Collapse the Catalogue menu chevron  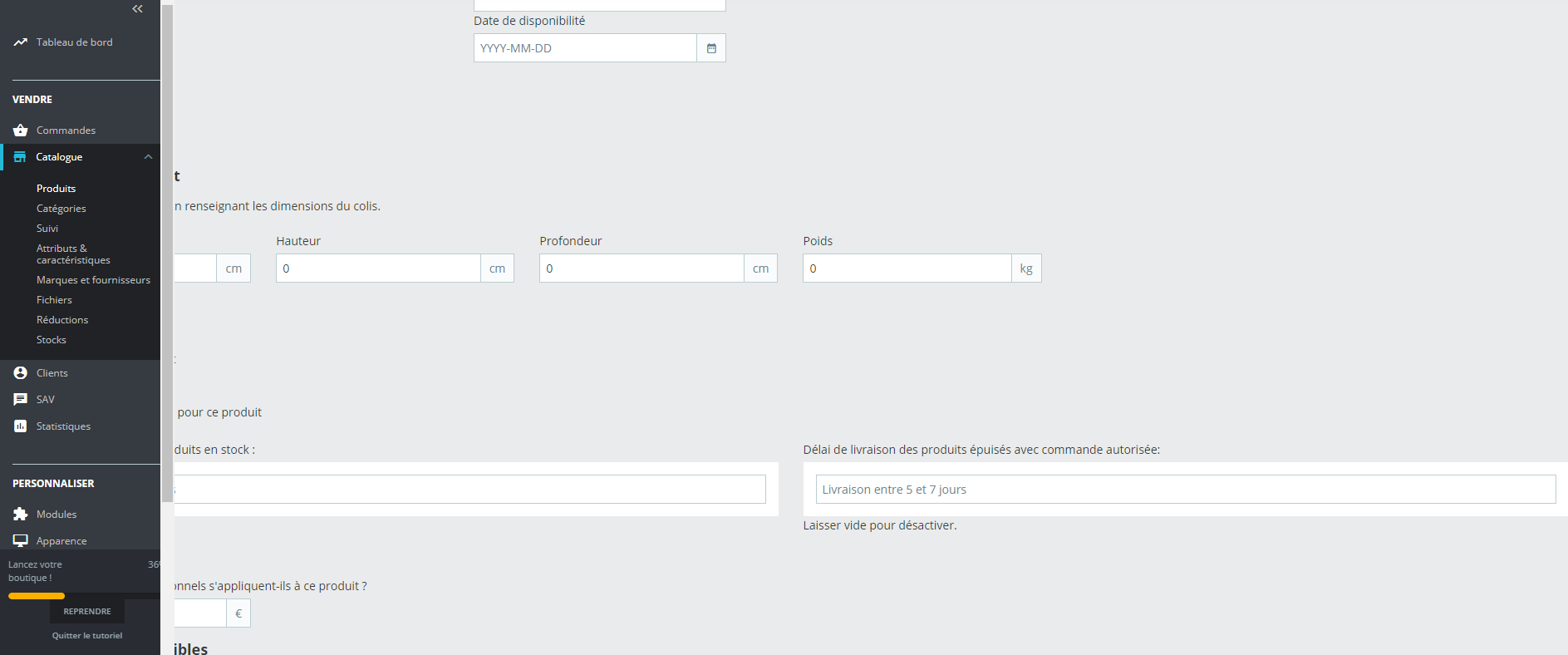coord(148,157)
